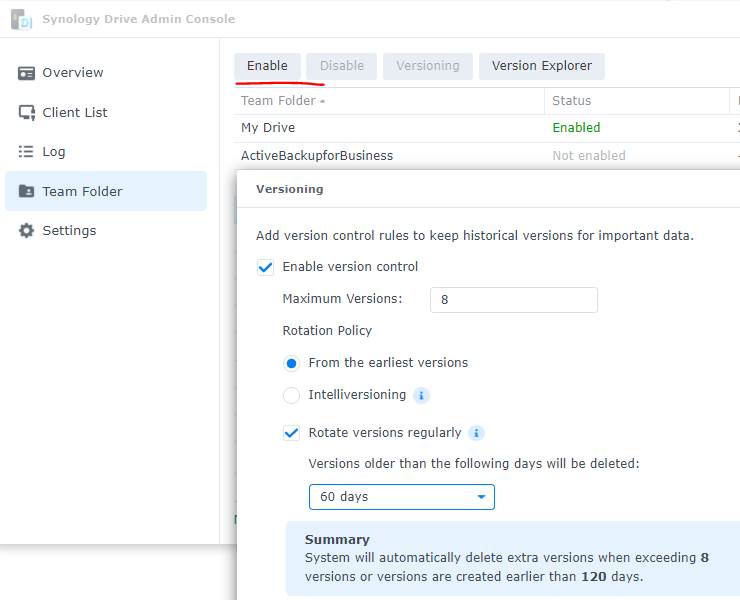Screen dimensions: 740x600
Task: Click the Maximum Versions input field
Action: (x=513, y=300)
